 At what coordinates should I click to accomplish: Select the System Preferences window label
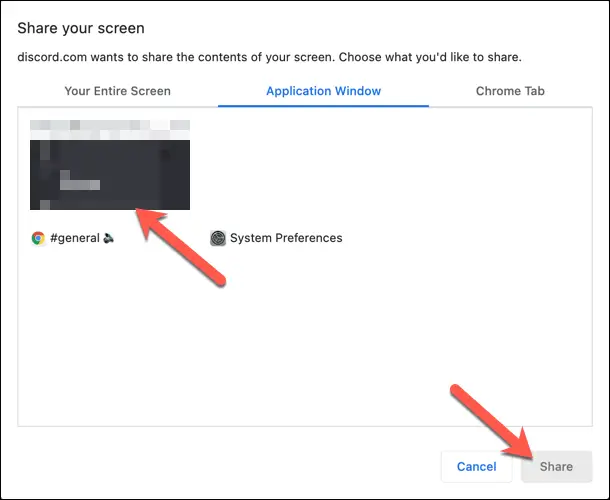(286, 238)
